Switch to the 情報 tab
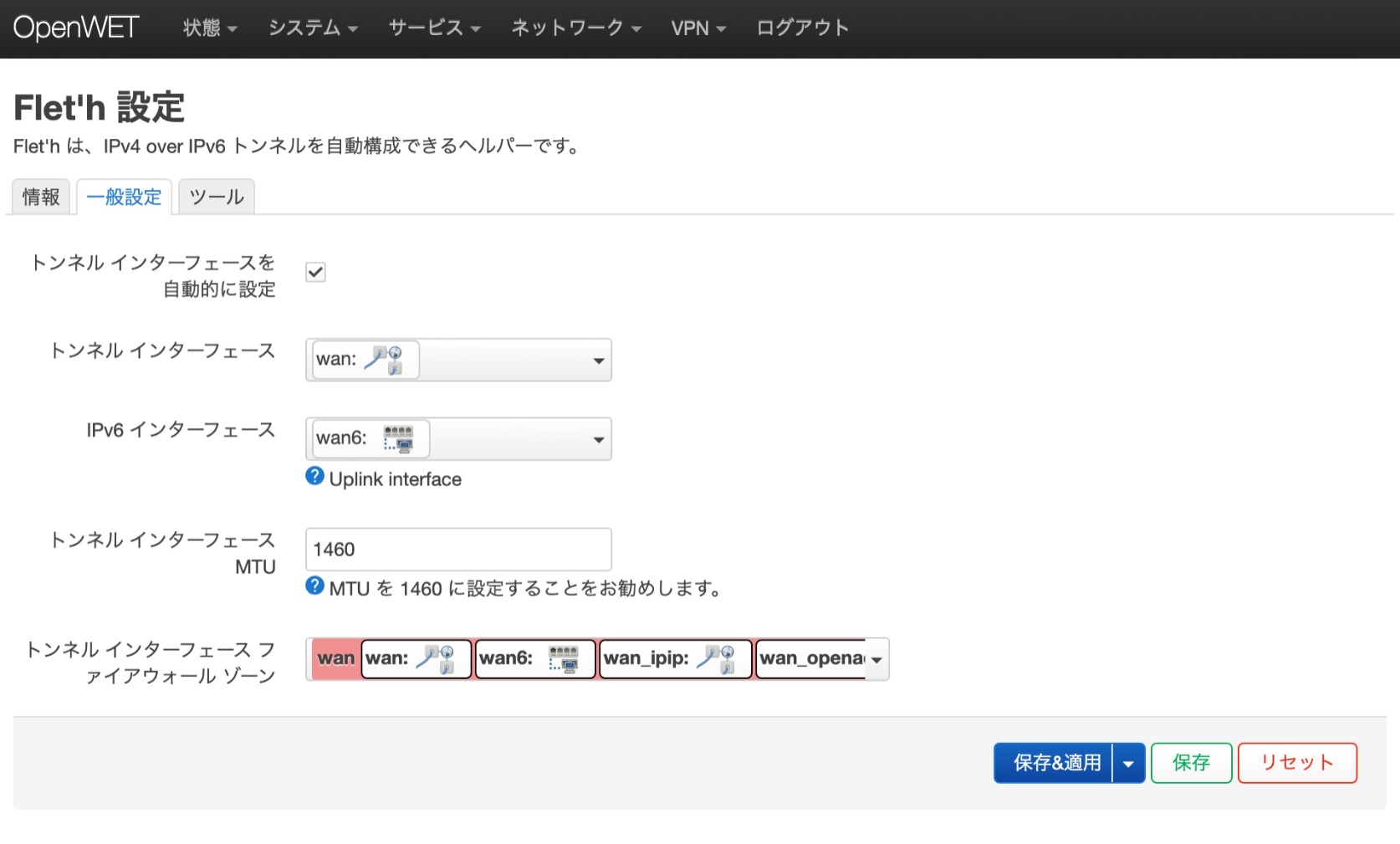1400x844 pixels. click(x=40, y=197)
